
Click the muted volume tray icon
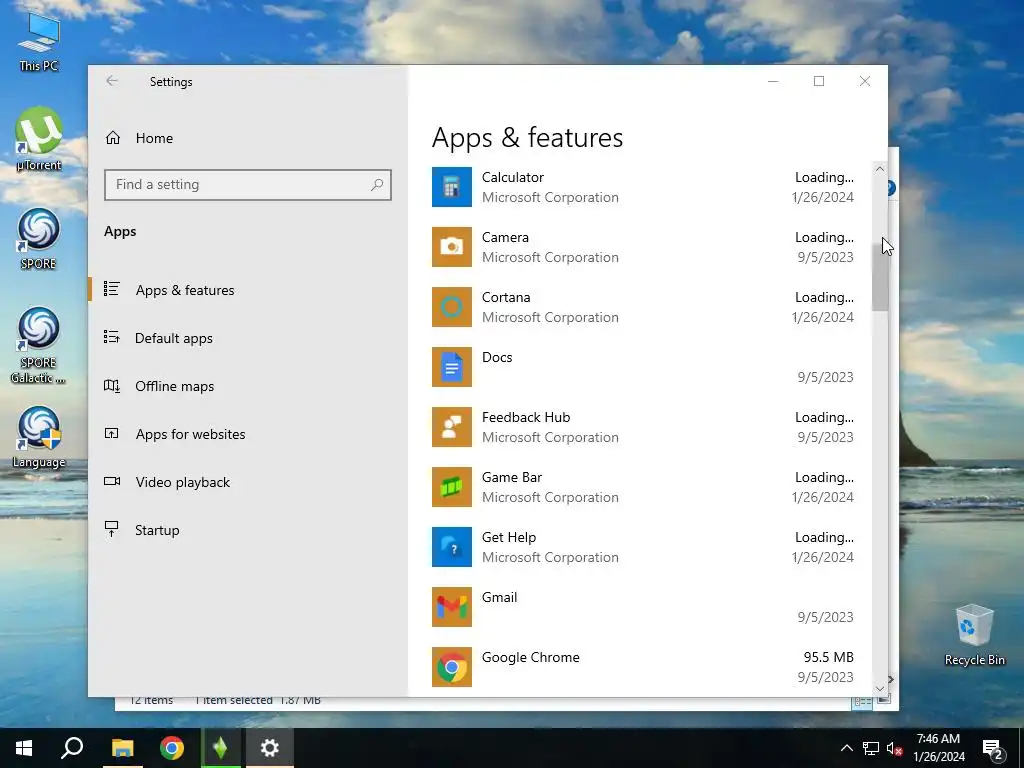895,748
